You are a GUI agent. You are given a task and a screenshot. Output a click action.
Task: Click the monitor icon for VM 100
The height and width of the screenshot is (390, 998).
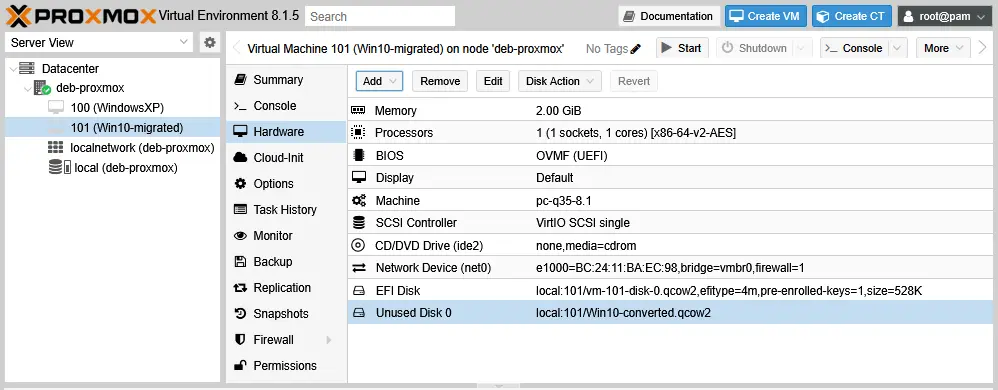pyautogui.click(x=56, y=108)
